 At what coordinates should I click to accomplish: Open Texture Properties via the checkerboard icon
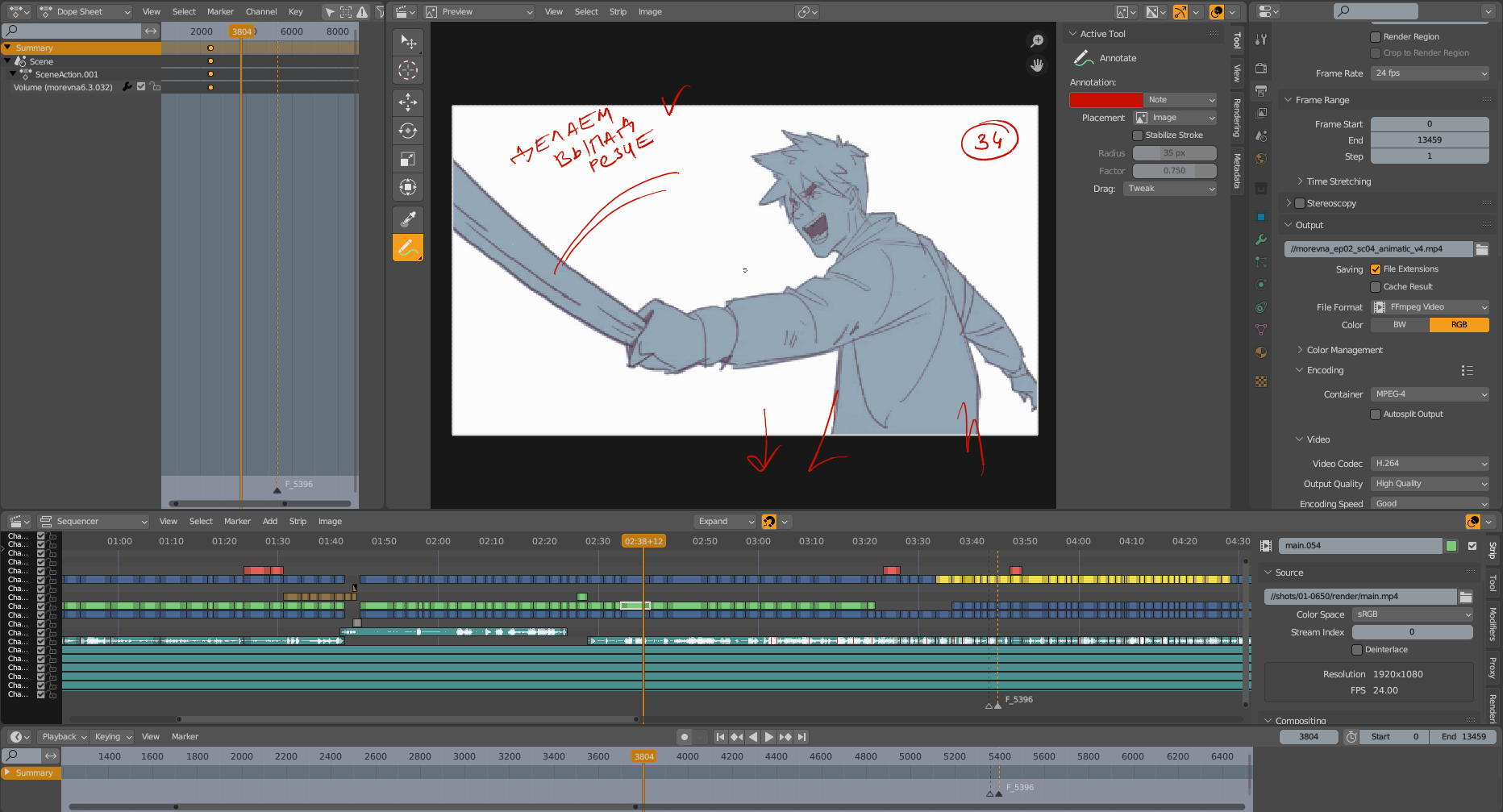pos(1261,381)
